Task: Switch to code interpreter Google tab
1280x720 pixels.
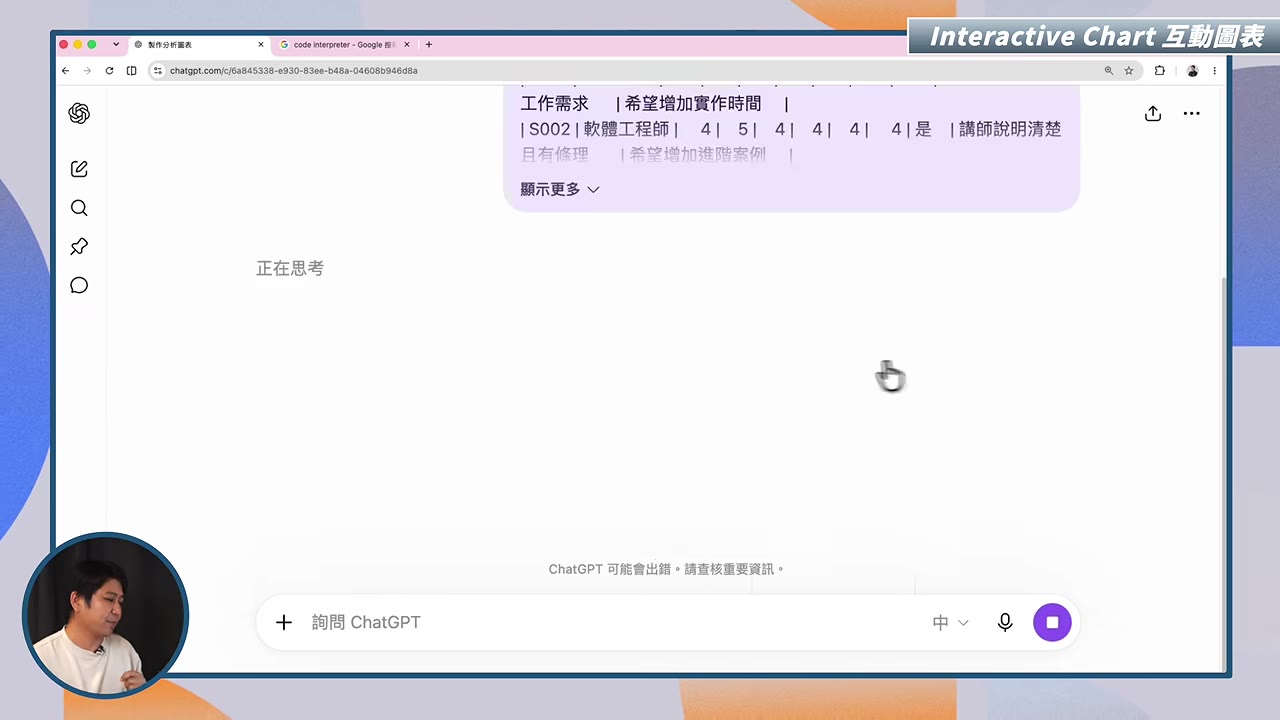Action: [x=345, y=45]
